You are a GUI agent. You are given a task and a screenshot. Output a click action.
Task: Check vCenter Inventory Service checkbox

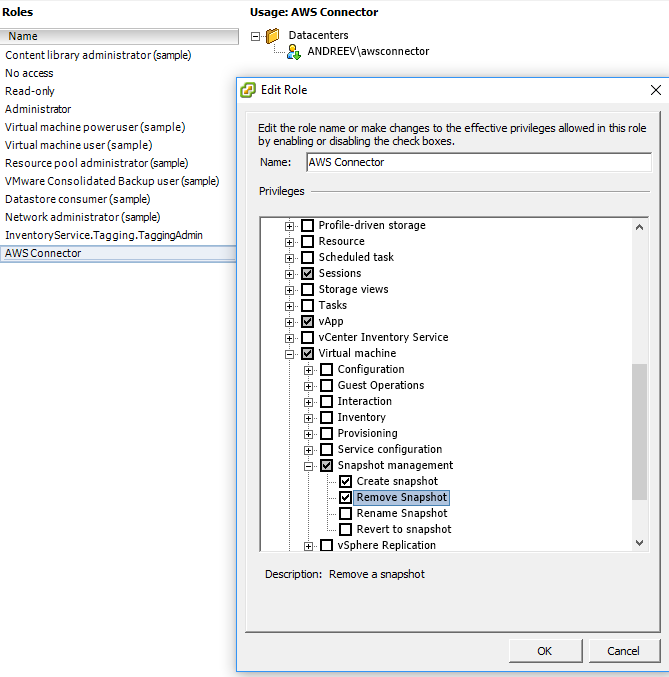coord(308,337)
